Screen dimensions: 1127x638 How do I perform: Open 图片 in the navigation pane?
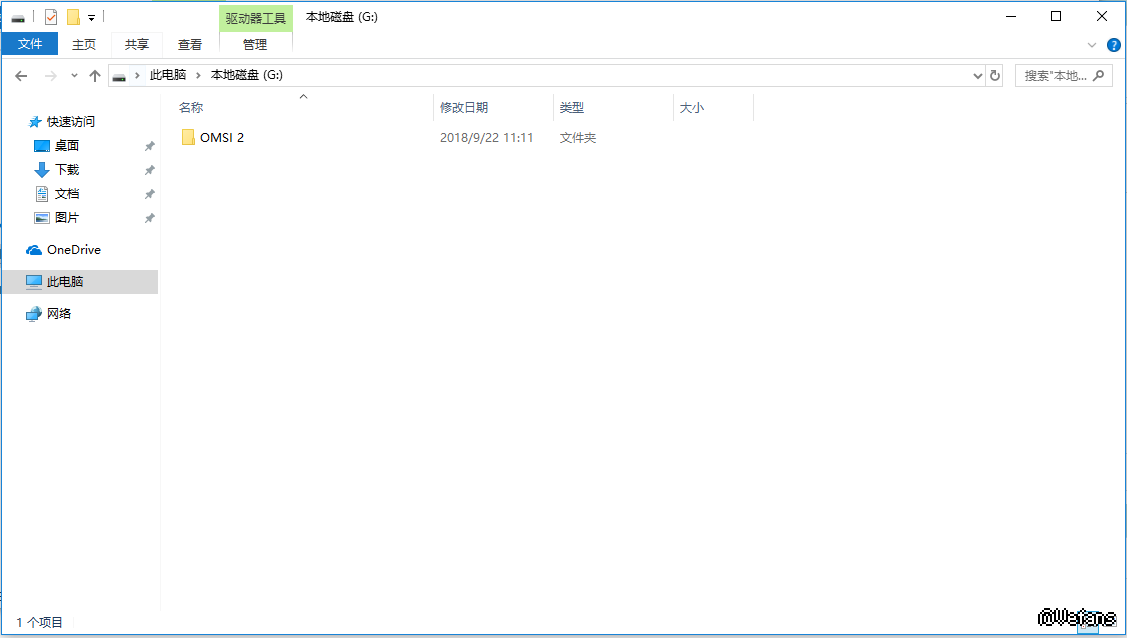[x=67, y=218]
